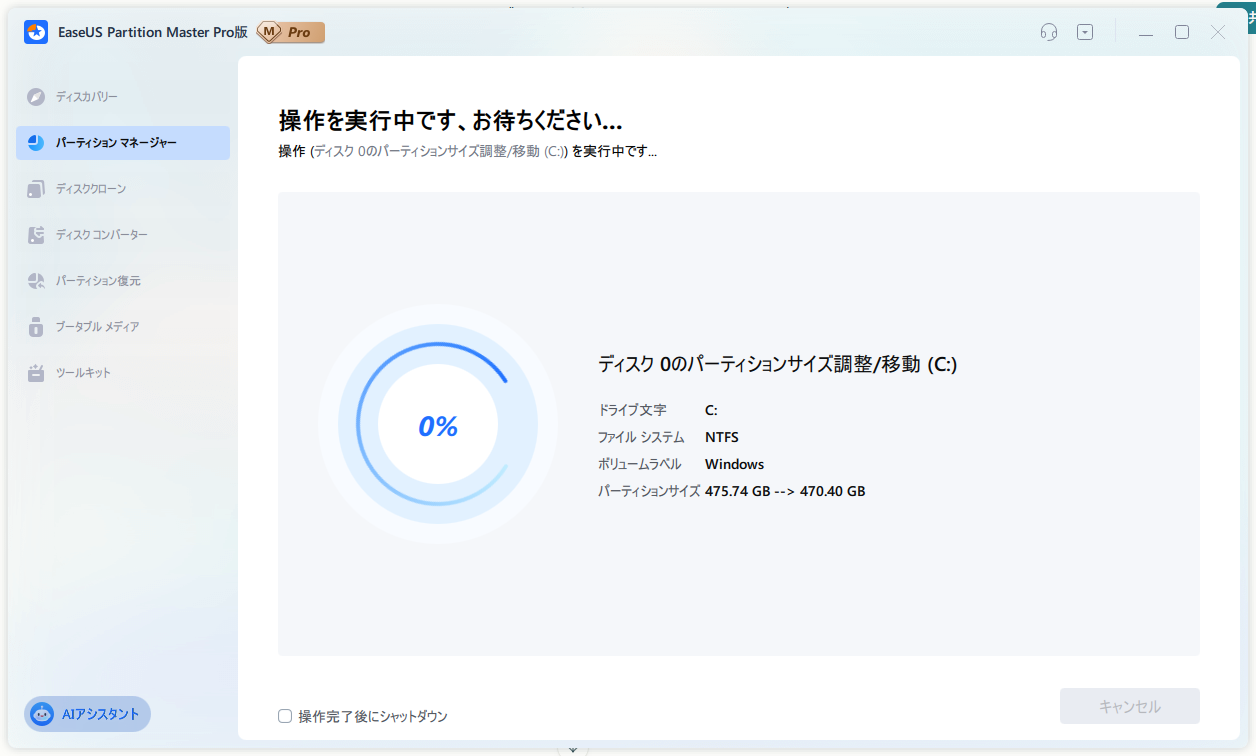This screenshot has width=1256, height=756.
Task: Maximize the EaseUS Partition Master window
Action: (x=1182, y=32)
